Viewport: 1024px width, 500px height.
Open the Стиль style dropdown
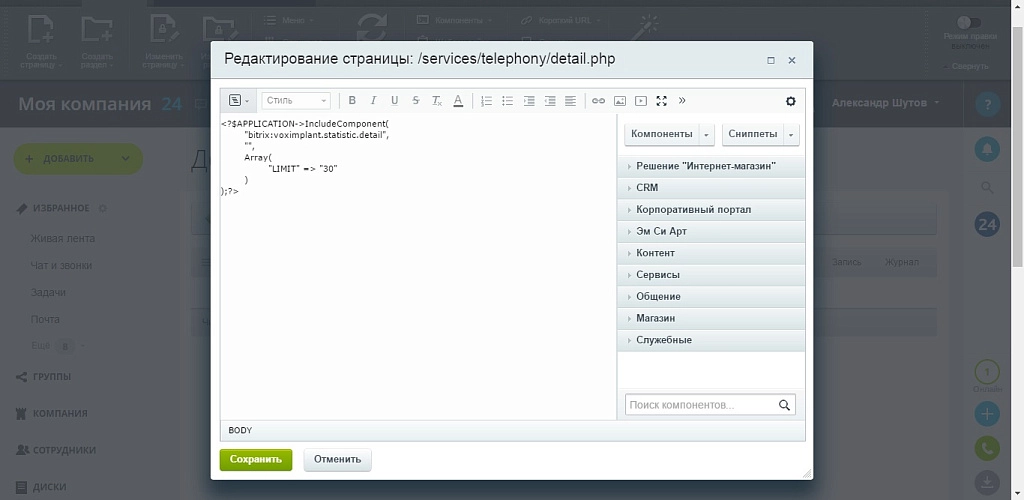point(296,101)
